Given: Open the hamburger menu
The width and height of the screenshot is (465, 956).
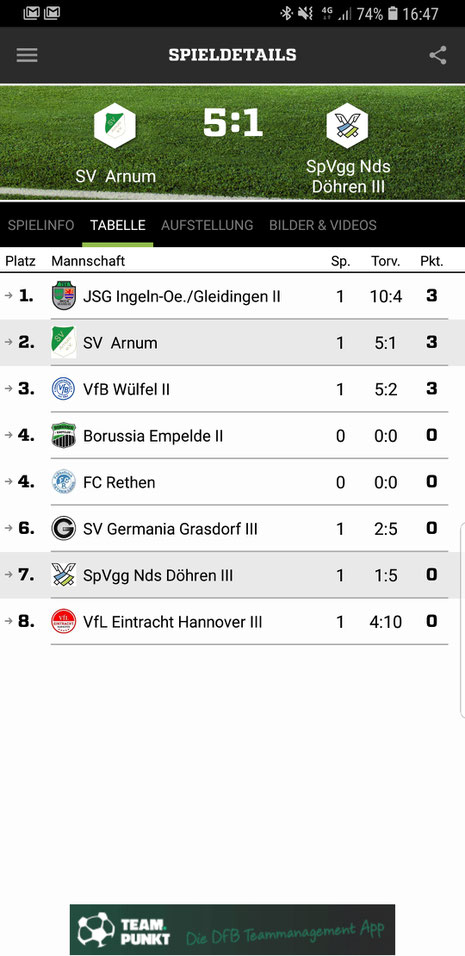Looking at the screenshot, I should click(27, 55).
